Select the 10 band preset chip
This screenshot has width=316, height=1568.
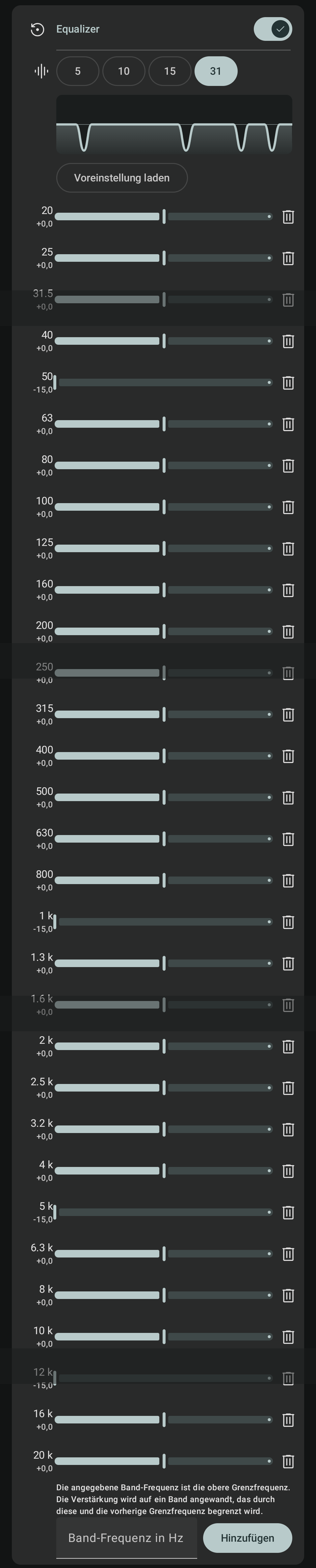pyautogui.click(x=123, y=71)
